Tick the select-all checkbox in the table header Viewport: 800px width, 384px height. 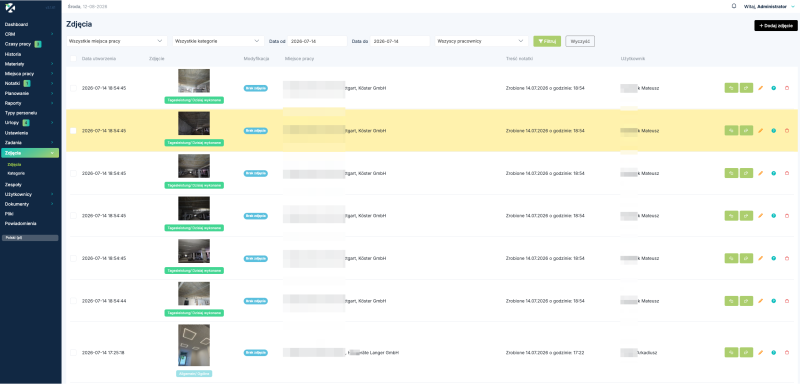pyautogui.click(x=73, y=59)
